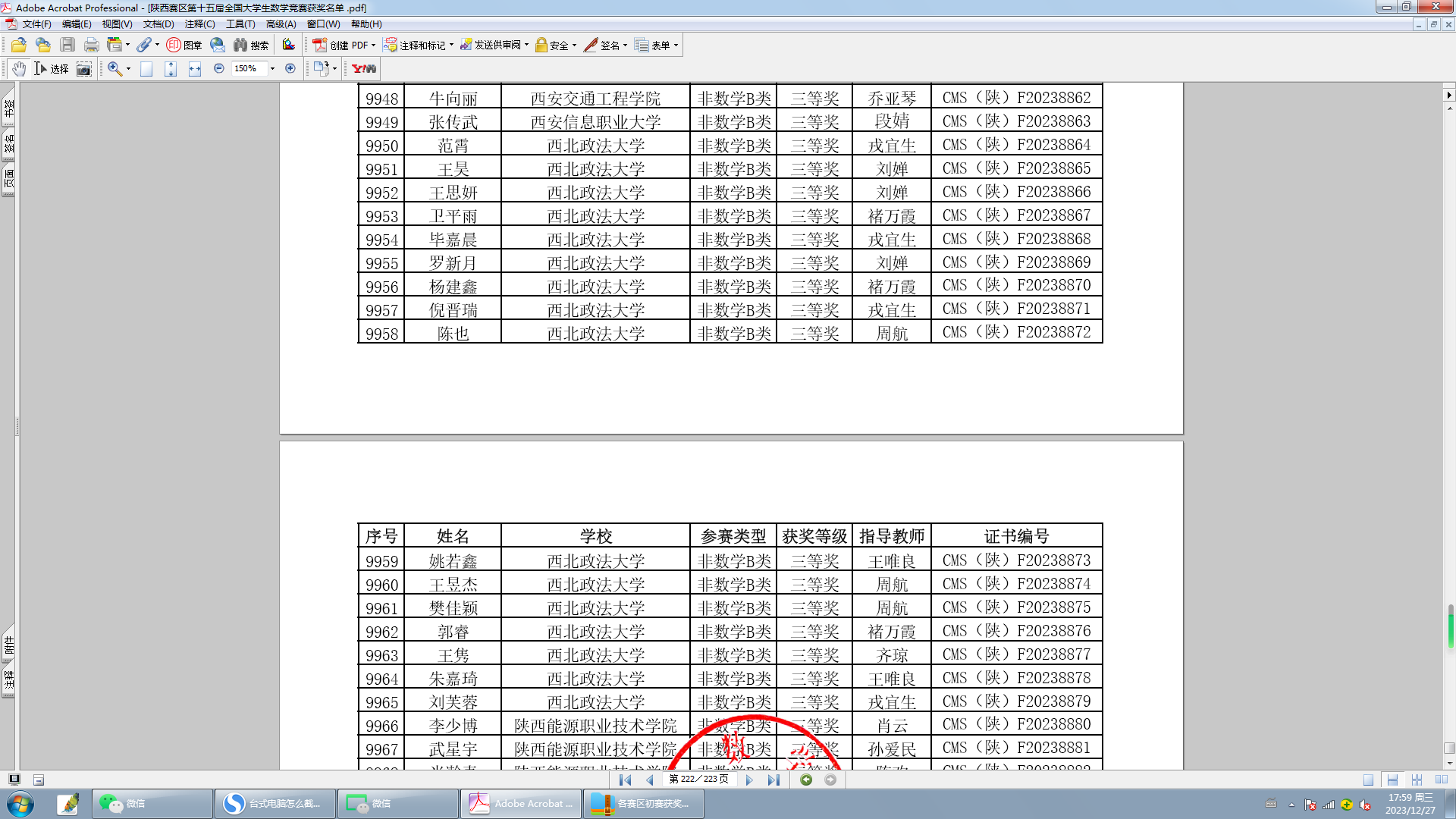Open the 高级(A) menu
This screenshot has width=1456, height=819.
coord(281,24)
